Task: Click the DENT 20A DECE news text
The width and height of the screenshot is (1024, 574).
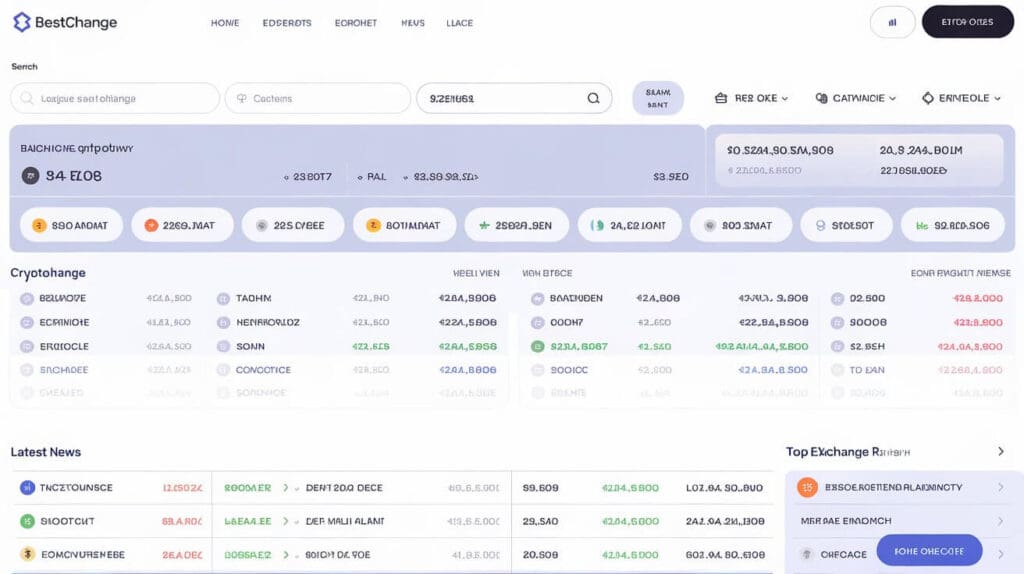Action: point(344,488)
